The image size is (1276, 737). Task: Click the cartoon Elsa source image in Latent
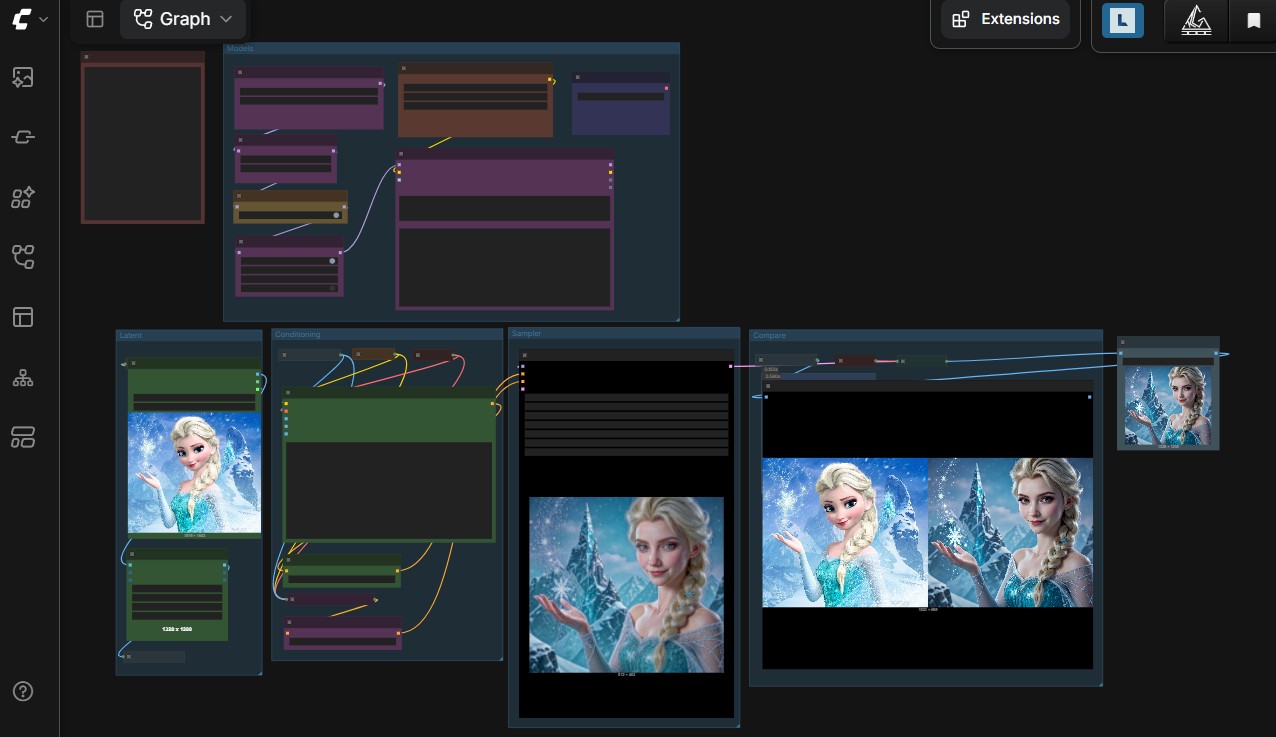pos(195,473)
